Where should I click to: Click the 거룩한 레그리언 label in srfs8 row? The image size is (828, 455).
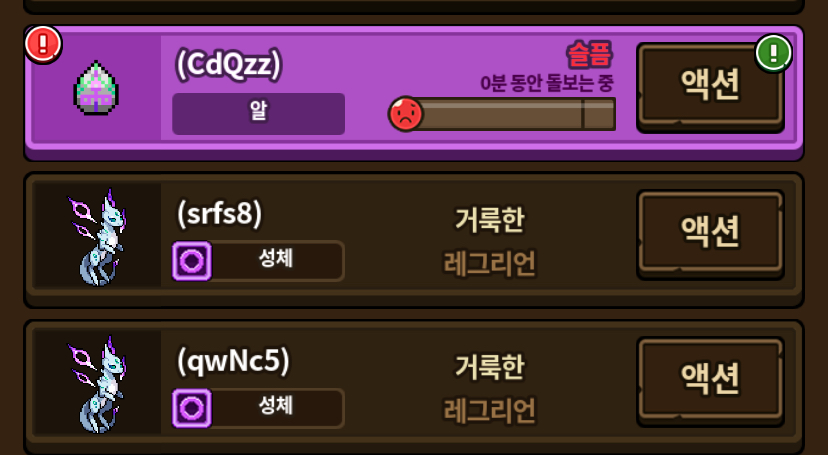490,242
